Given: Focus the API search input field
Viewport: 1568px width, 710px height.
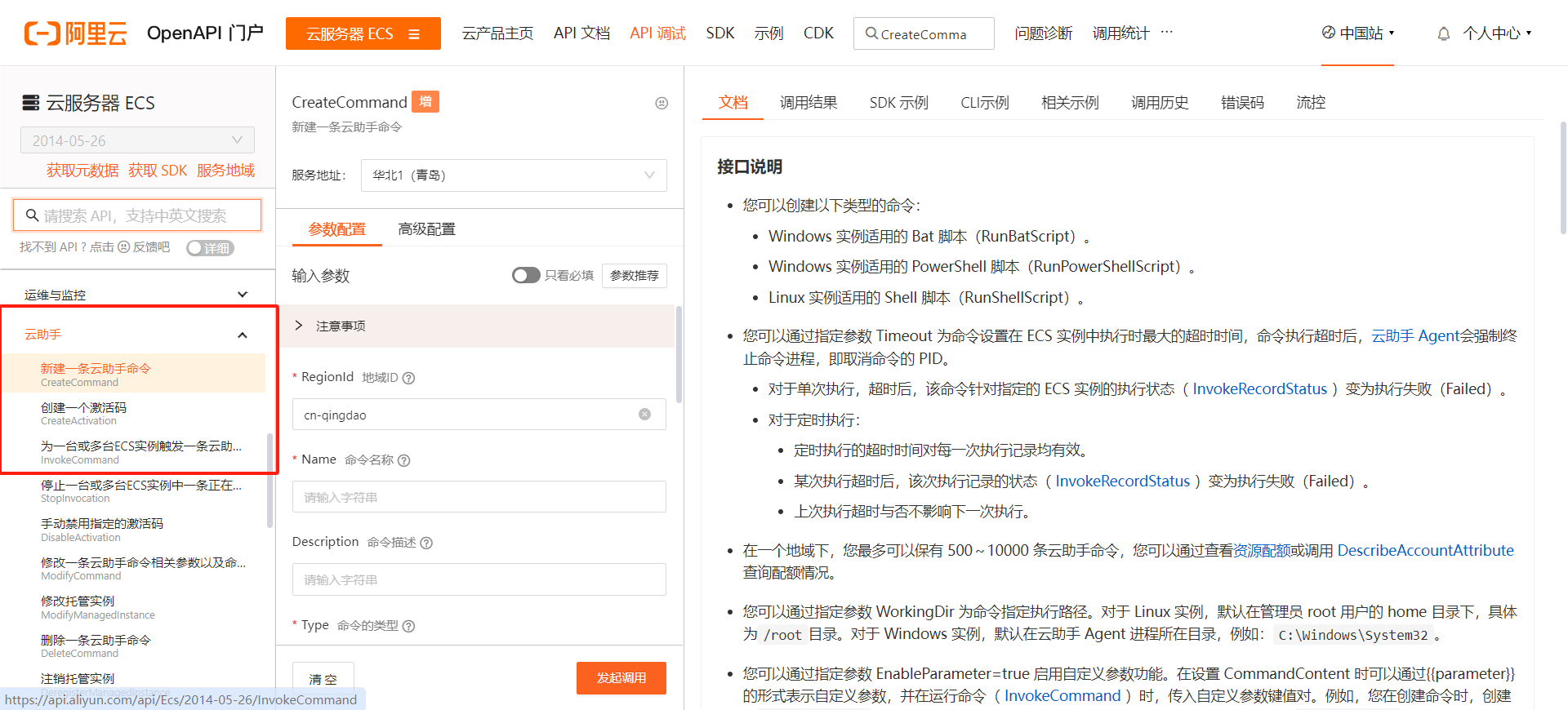Looking at the screenshot, I should click(137, 215).
